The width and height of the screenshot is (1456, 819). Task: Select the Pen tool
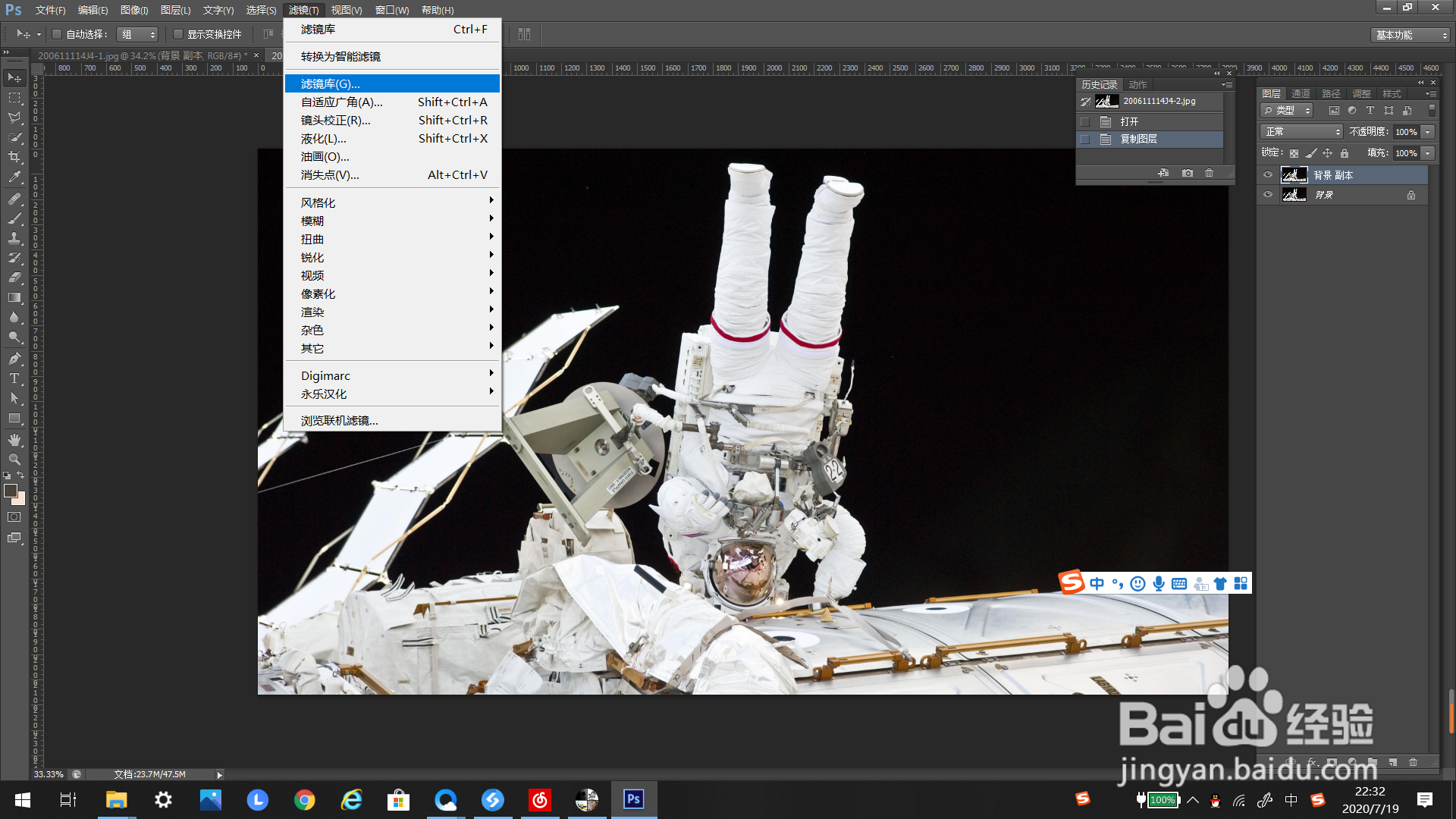[x=14, y=359]
